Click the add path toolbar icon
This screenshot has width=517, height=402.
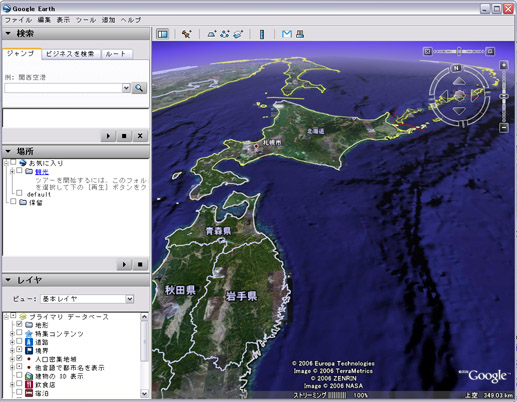(x=225, y=34)
